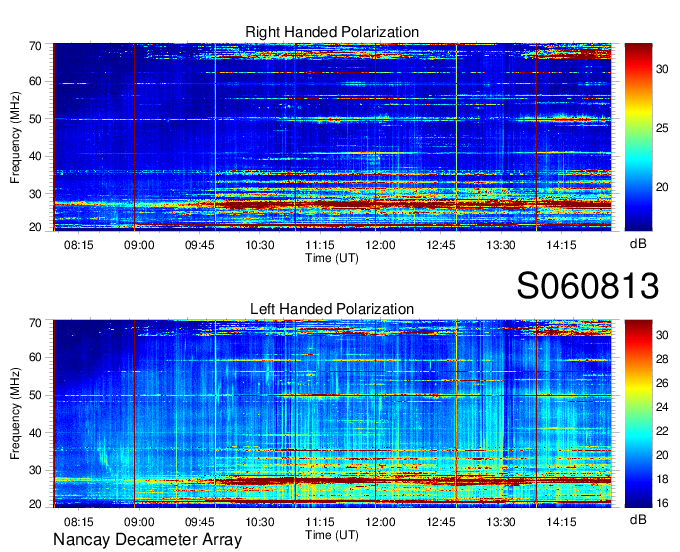The width and height of the screenshot is (680, 552).
Task: Click the 10:30 tick label under the bottom plot
Action: tap(260, 522)
